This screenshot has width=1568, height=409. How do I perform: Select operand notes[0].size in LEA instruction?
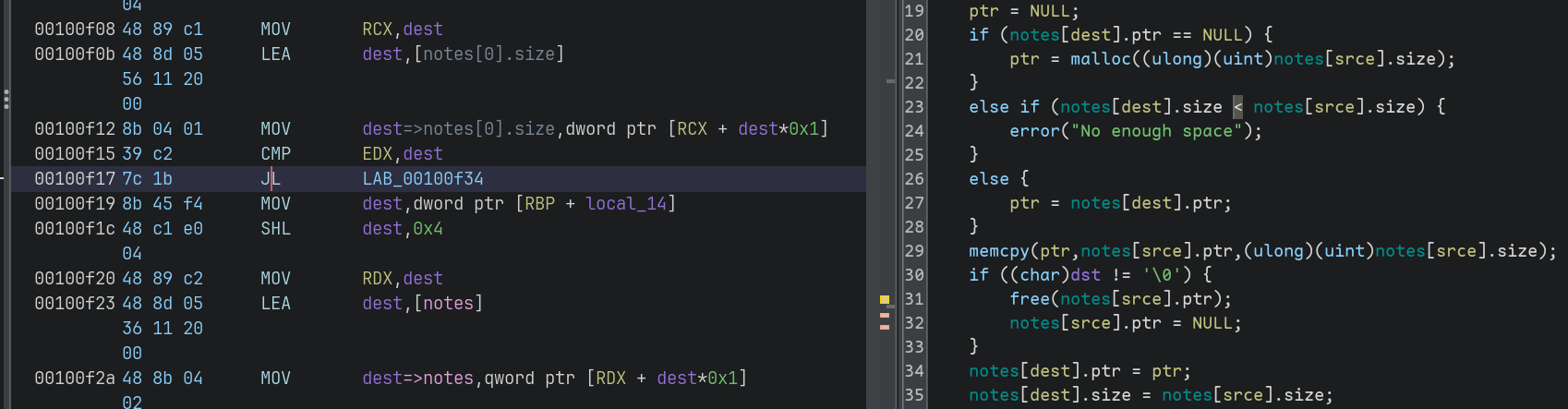489,54
